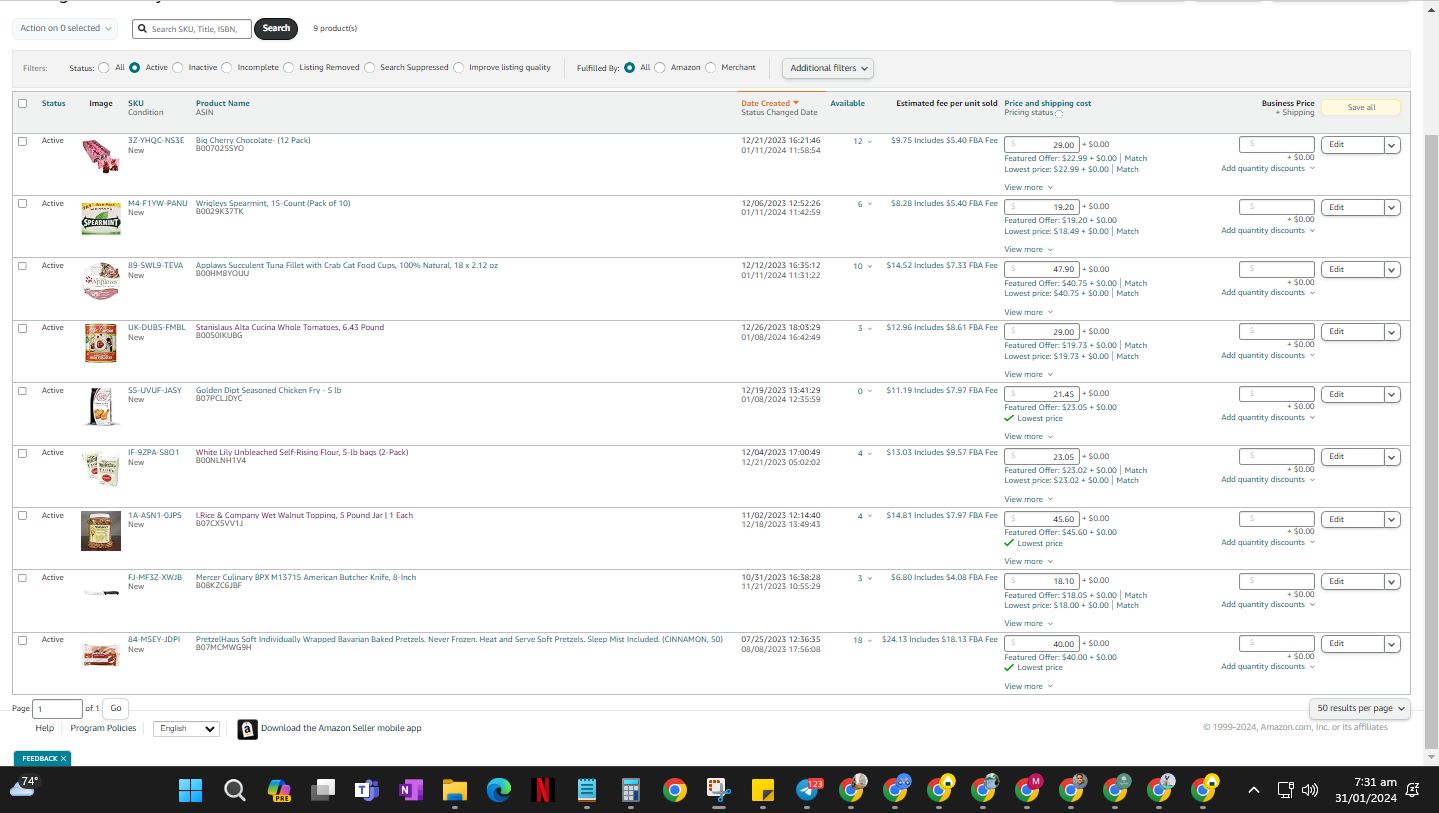The width and height of the screenshot is (1439, 813).
Task: Click the Search button
Action: (277, 28)
